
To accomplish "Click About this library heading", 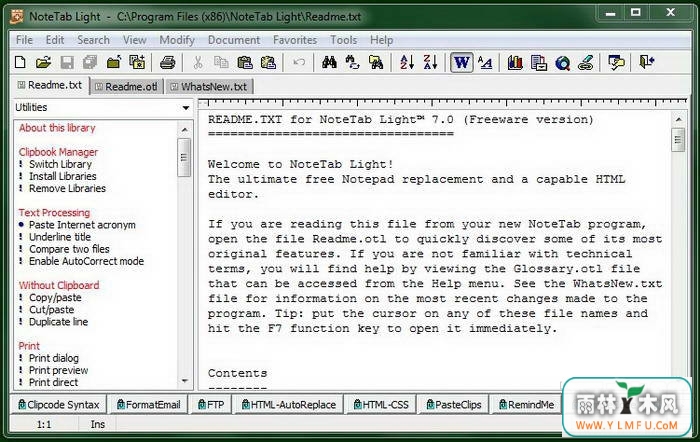I will tap(57, 128).
